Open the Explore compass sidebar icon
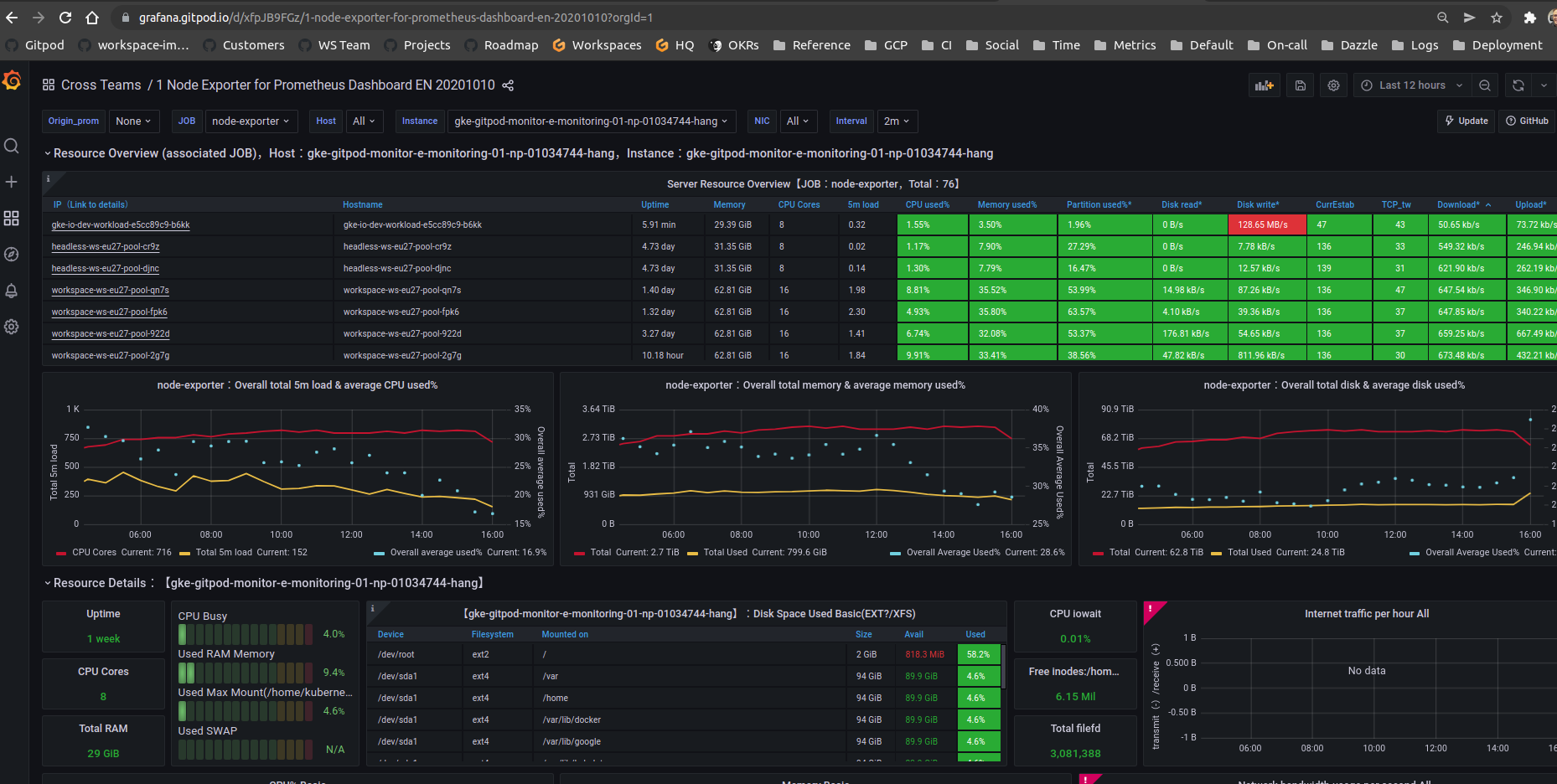Image resolution: width=1557 pixels, height=784 pixels. coord(12,254)
